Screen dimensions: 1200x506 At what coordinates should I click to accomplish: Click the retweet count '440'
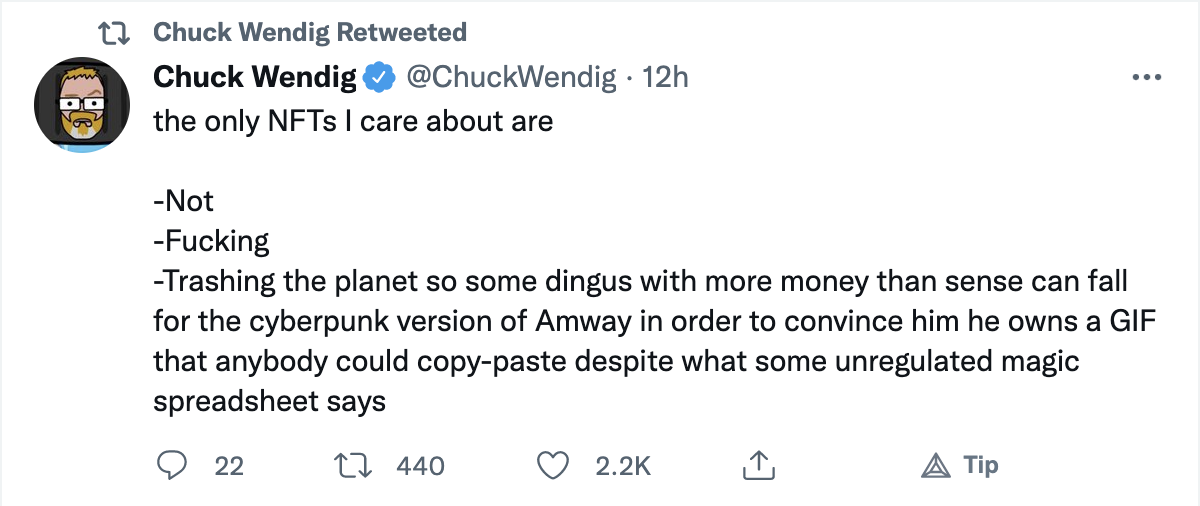421,466
